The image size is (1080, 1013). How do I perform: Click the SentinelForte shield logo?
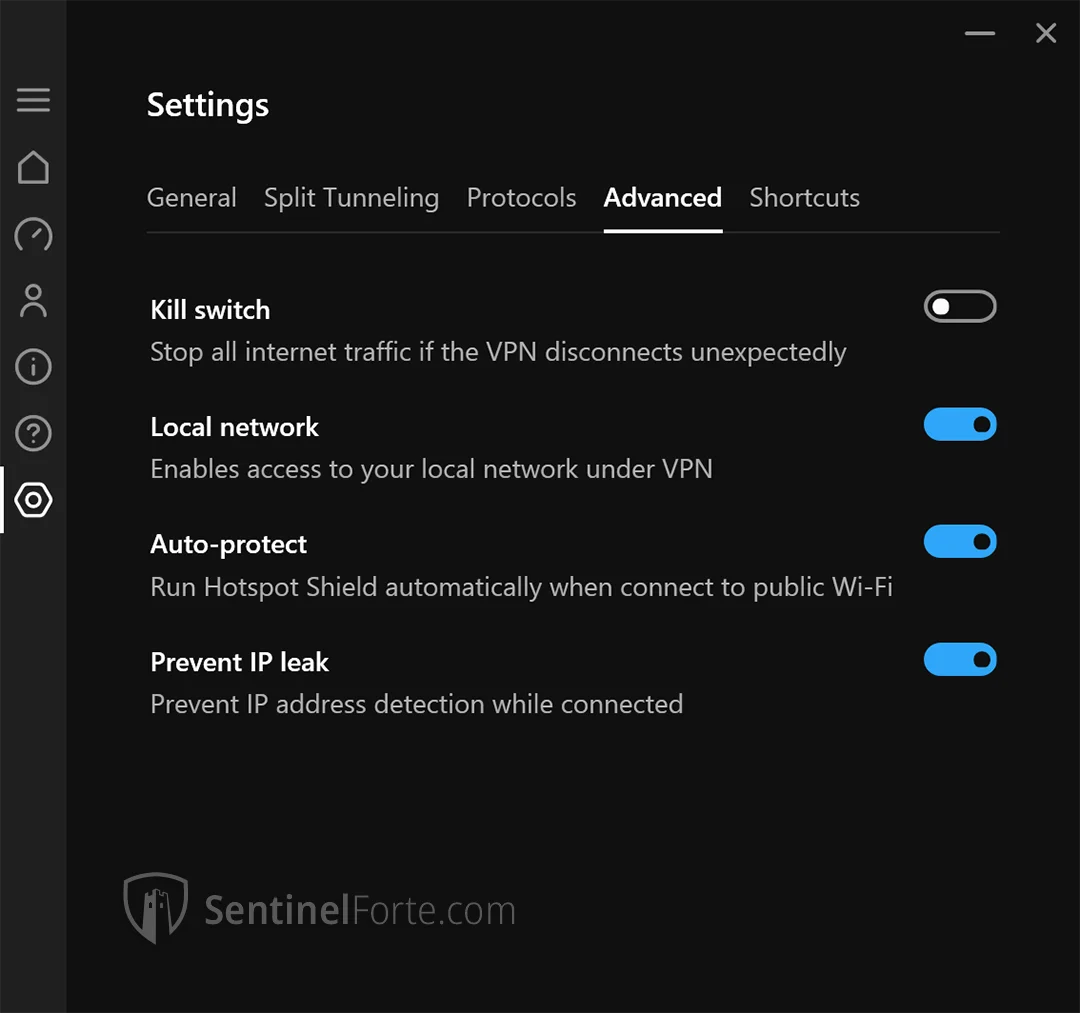155,908
